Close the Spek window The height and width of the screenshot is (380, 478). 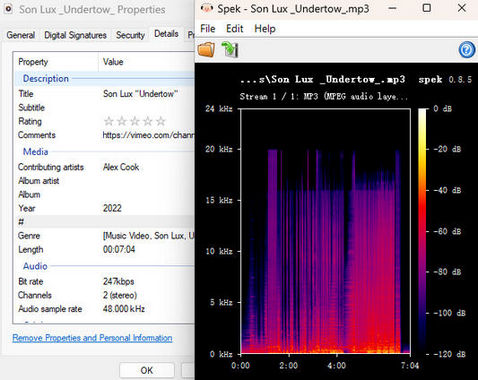coord(462,8)
